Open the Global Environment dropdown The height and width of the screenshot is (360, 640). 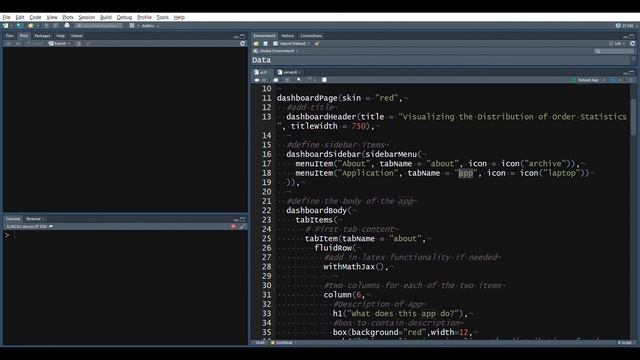276,51
